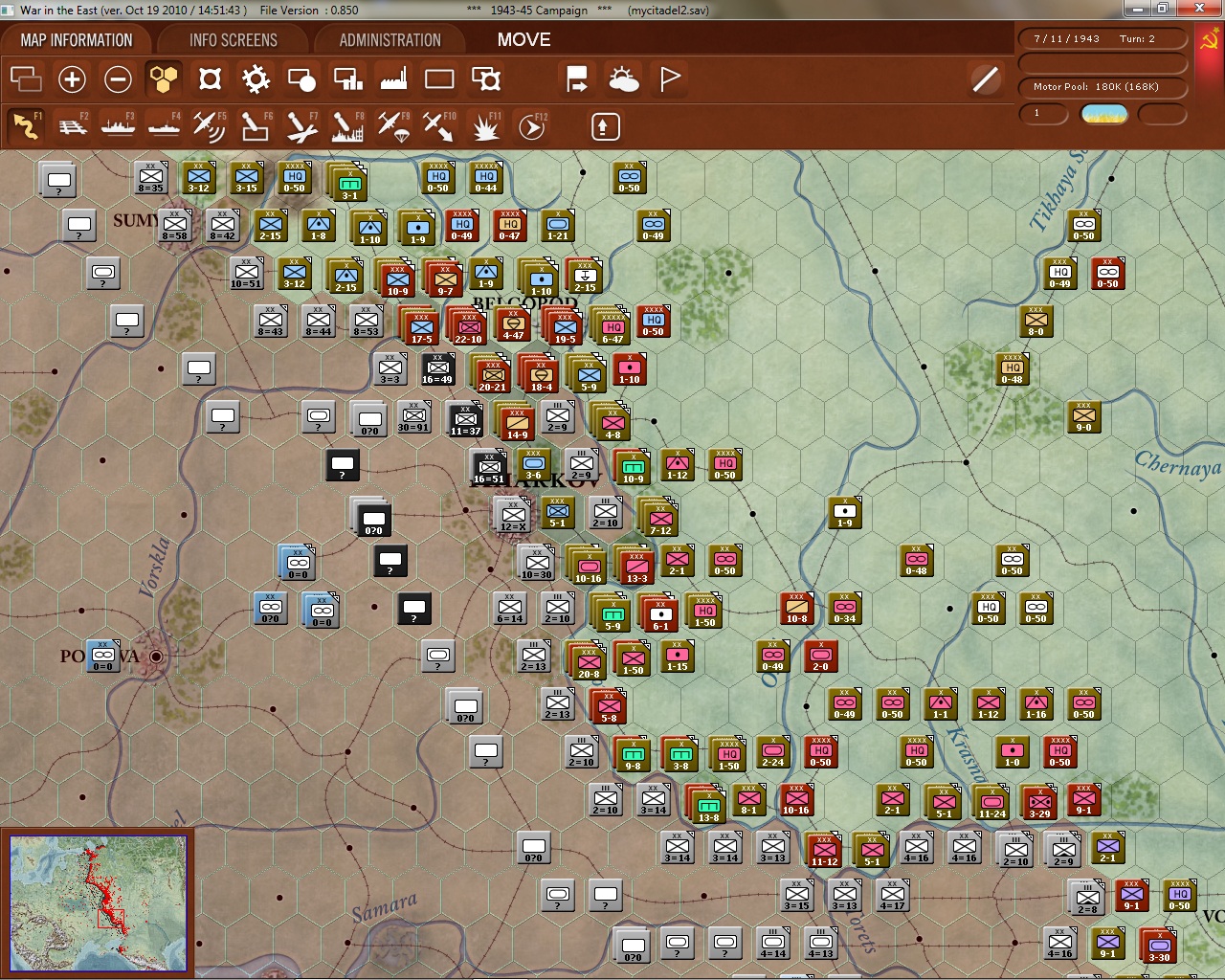The image size is (1225, 980).
Task: Select the F2 rail mode button
Action: click(72, 126)
